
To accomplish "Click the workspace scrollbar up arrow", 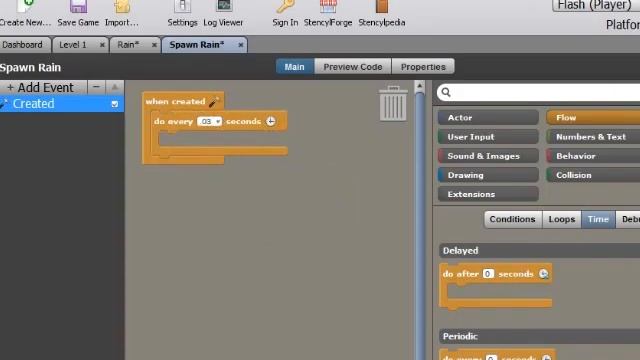I will click(420, 87).
